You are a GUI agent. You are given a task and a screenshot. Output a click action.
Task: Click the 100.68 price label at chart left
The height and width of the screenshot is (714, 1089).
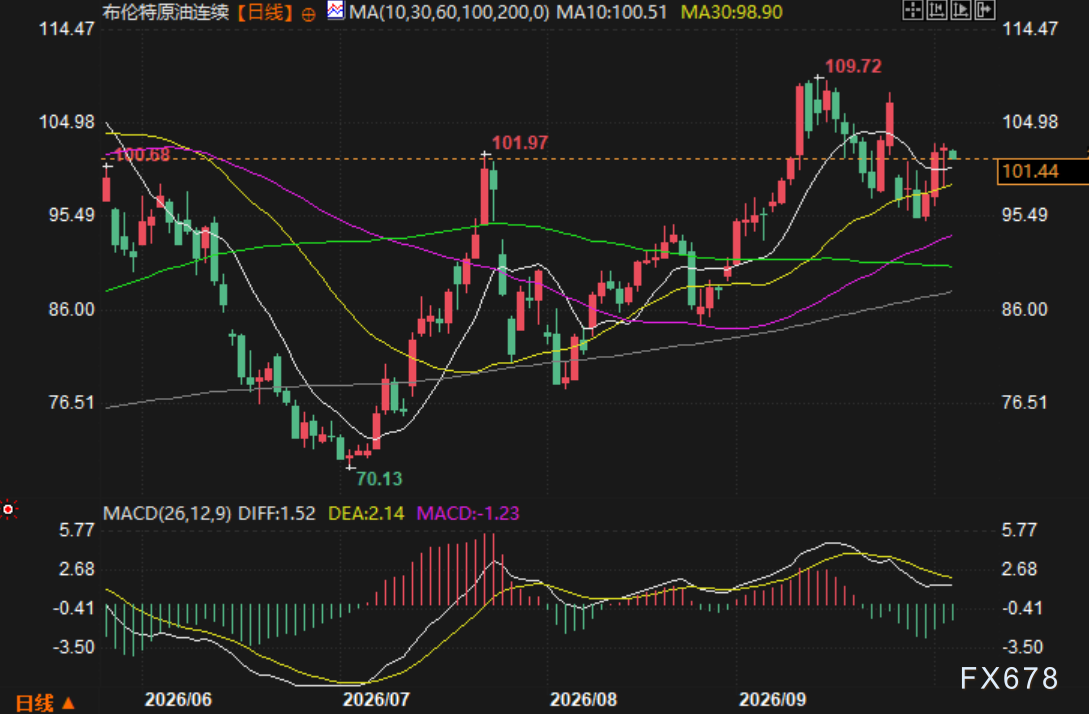142,154
